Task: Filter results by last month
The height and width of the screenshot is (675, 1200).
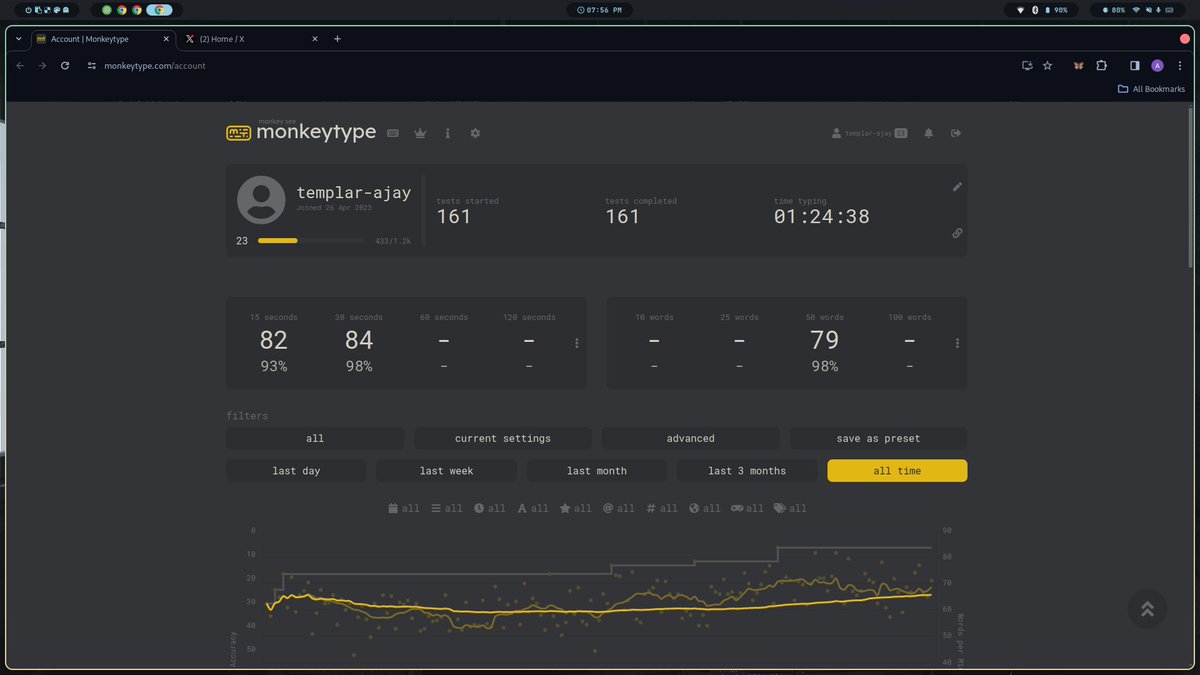Action: point(597,471)
